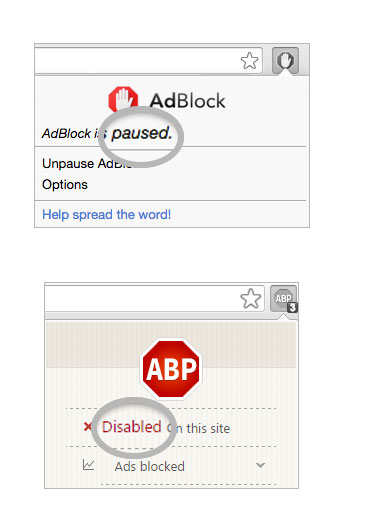368x516 pixels.
Task: Click the AdBlock hand icon in the toolbar
Action: [x=285, y=60]
